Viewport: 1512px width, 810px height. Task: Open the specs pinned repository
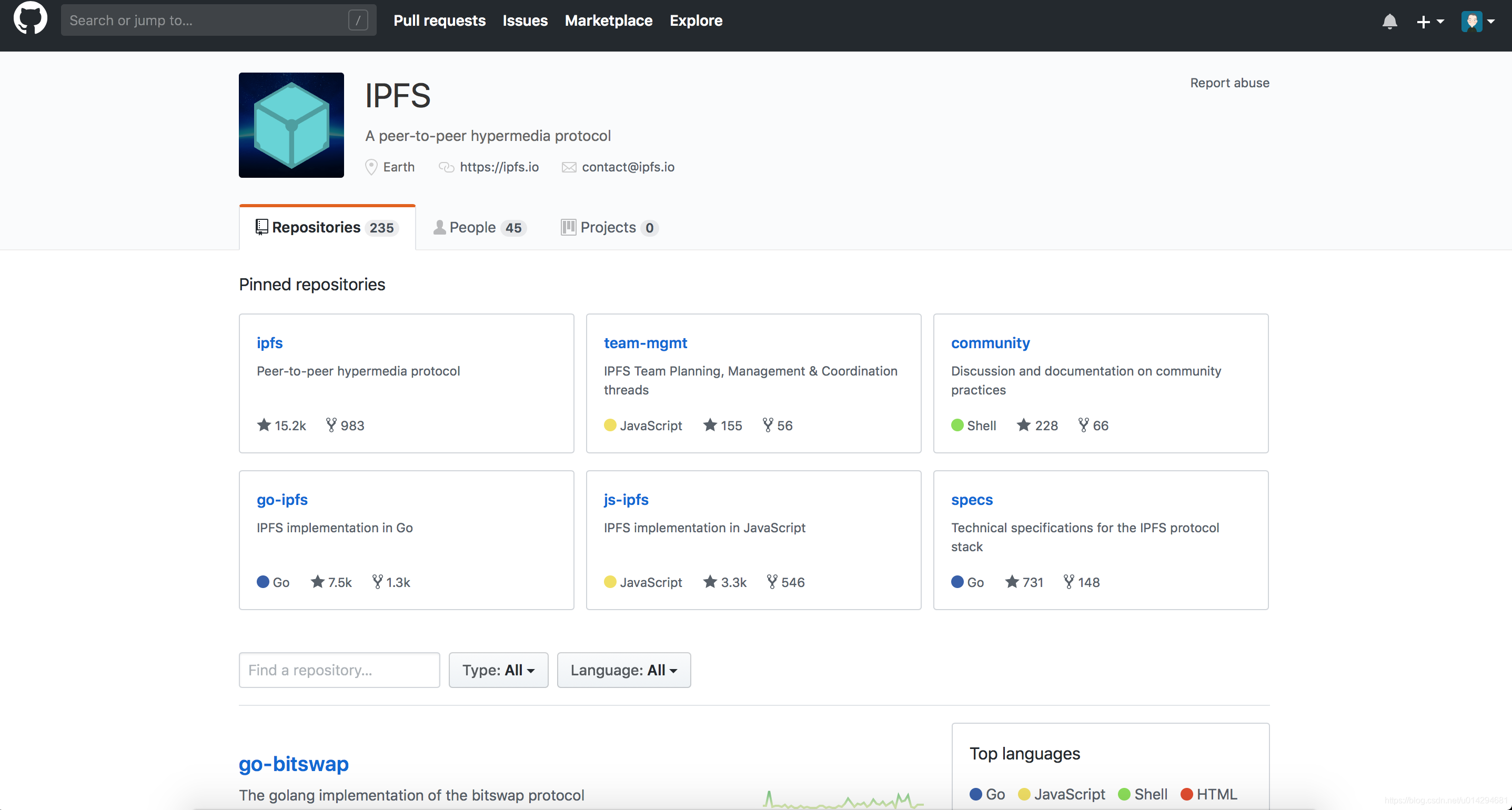[x=971, y=500]
